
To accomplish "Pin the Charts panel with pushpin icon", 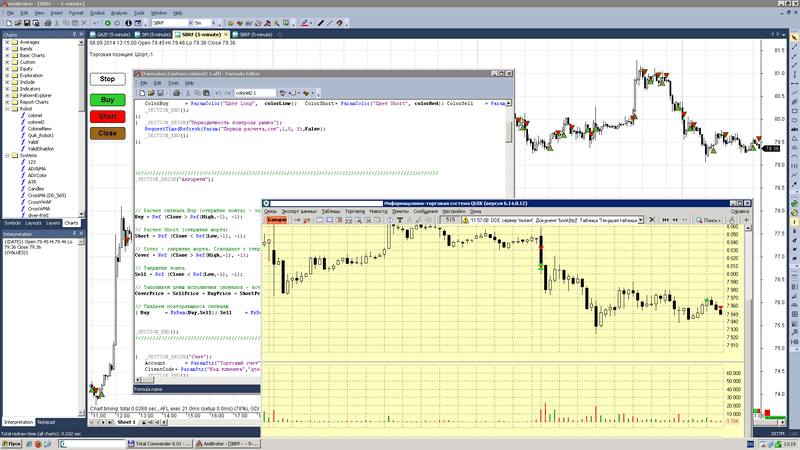I will pos(74,35).
